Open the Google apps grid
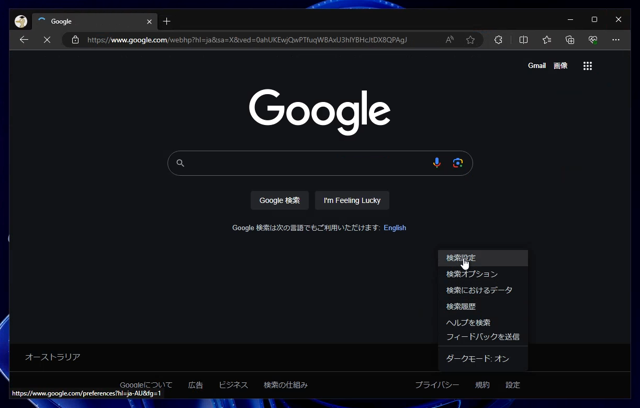This screenshot has height=408, width=640. click(587, 66)
